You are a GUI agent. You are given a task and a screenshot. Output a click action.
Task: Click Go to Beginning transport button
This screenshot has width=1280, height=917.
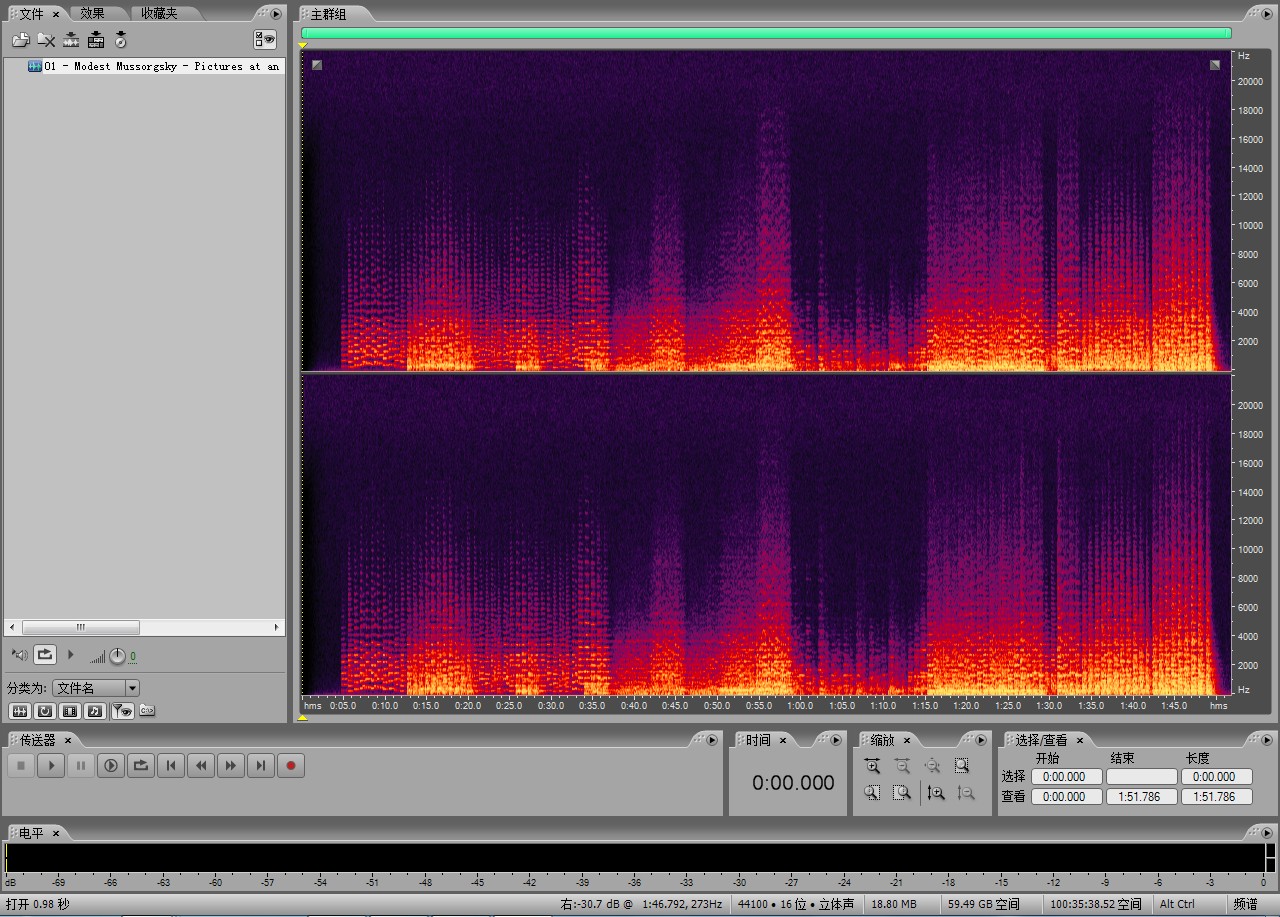tap(171, 766)
